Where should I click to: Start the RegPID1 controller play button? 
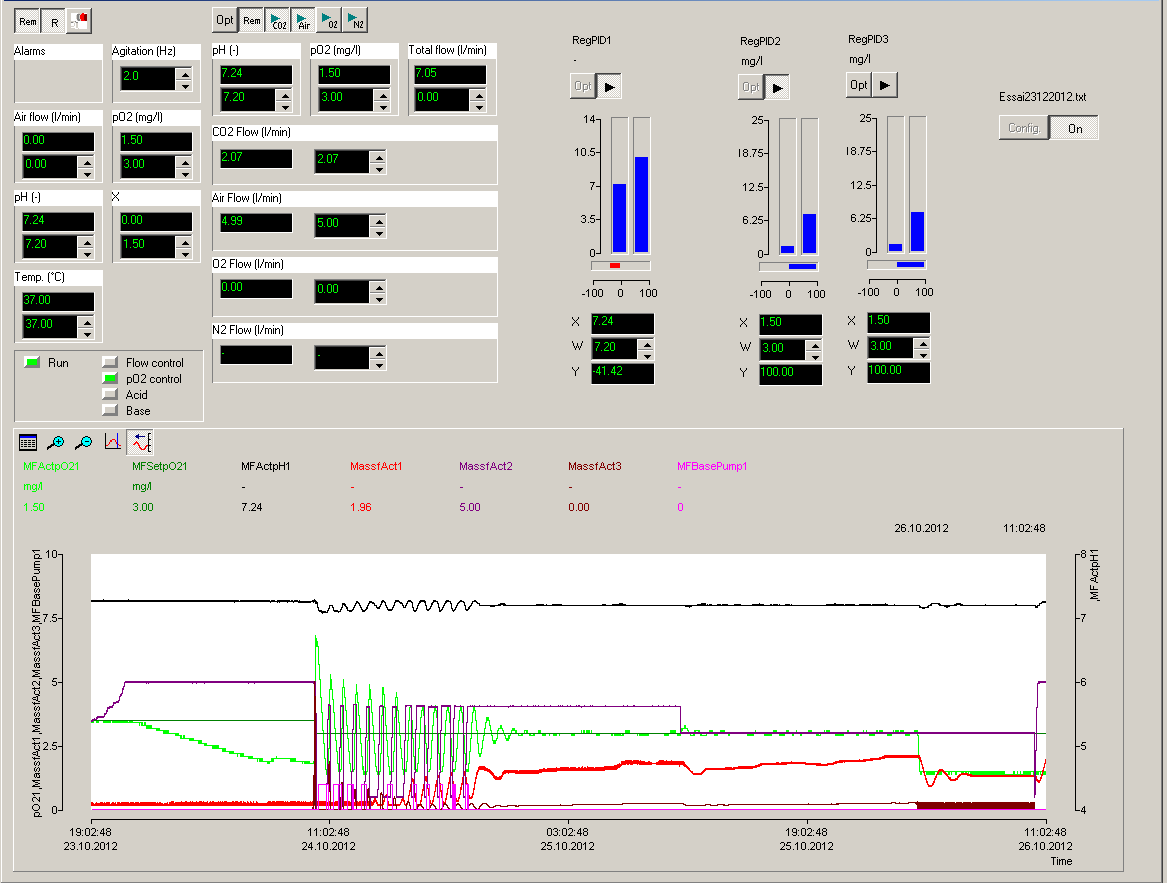click(610, 87)
